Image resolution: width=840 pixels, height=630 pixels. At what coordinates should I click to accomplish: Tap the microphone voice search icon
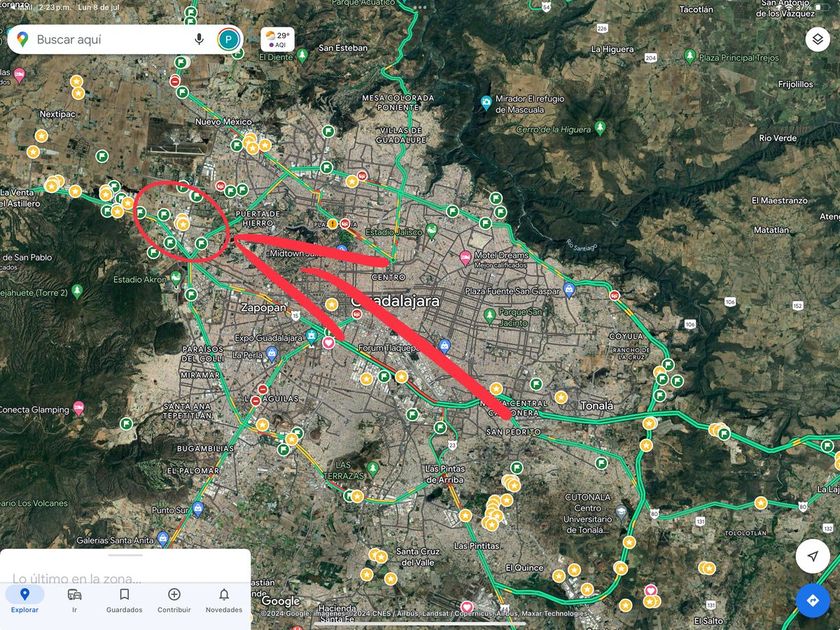pos(199,39)
